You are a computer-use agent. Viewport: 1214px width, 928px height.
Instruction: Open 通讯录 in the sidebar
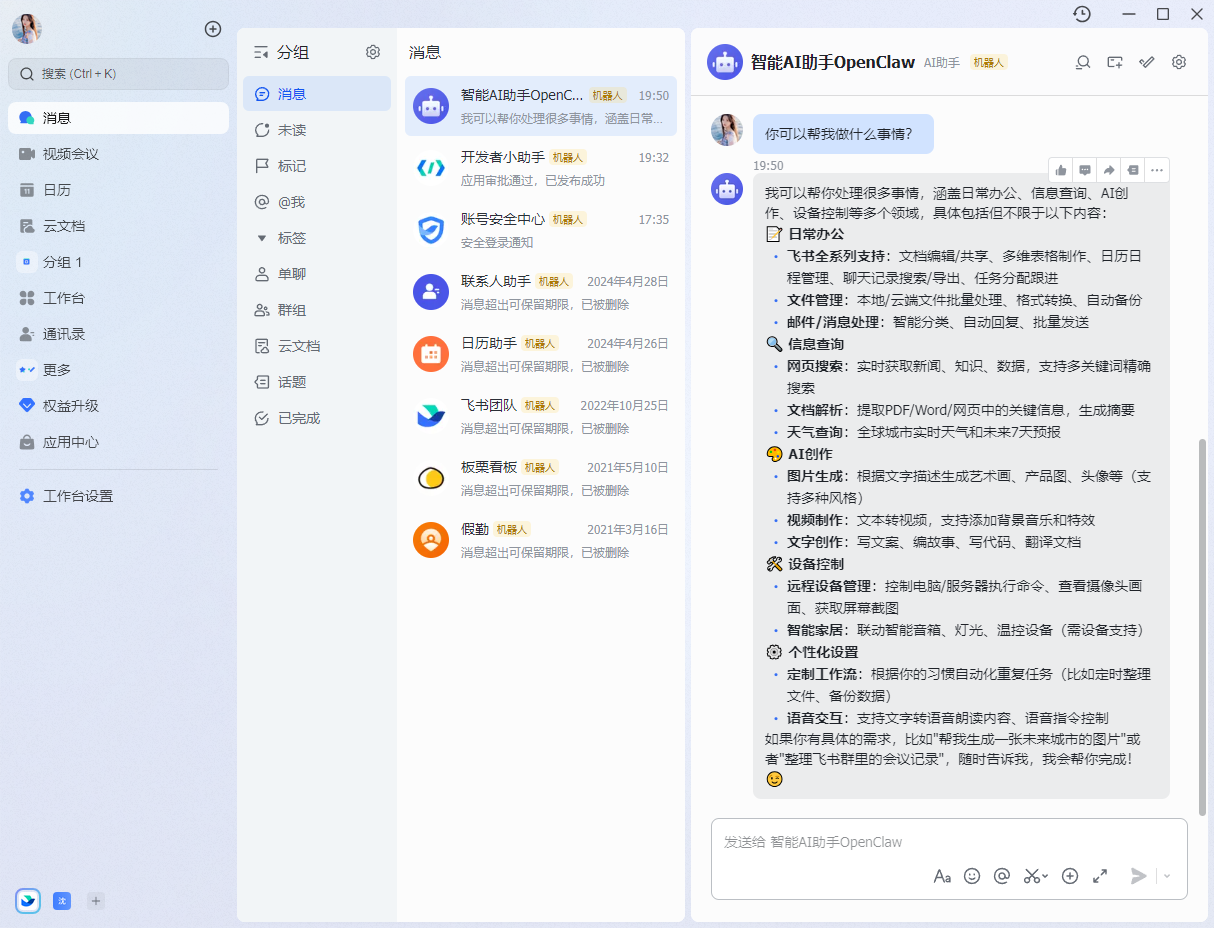(x=118, y=334)
